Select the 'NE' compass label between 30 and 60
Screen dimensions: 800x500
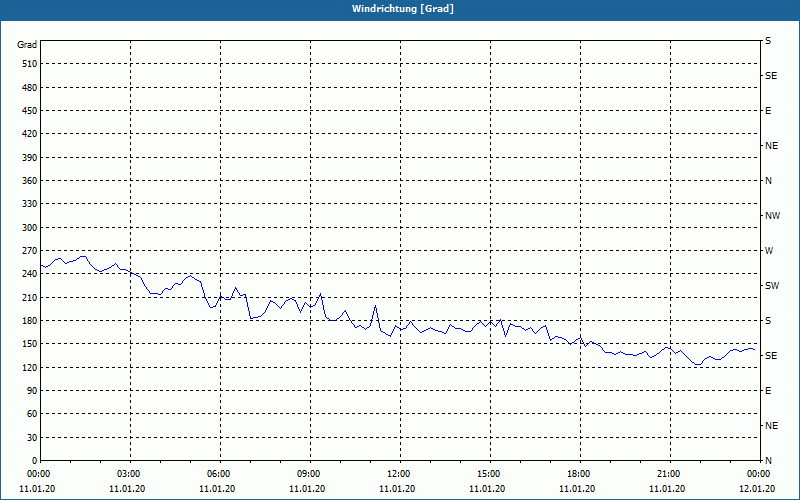tap(771, 426)
